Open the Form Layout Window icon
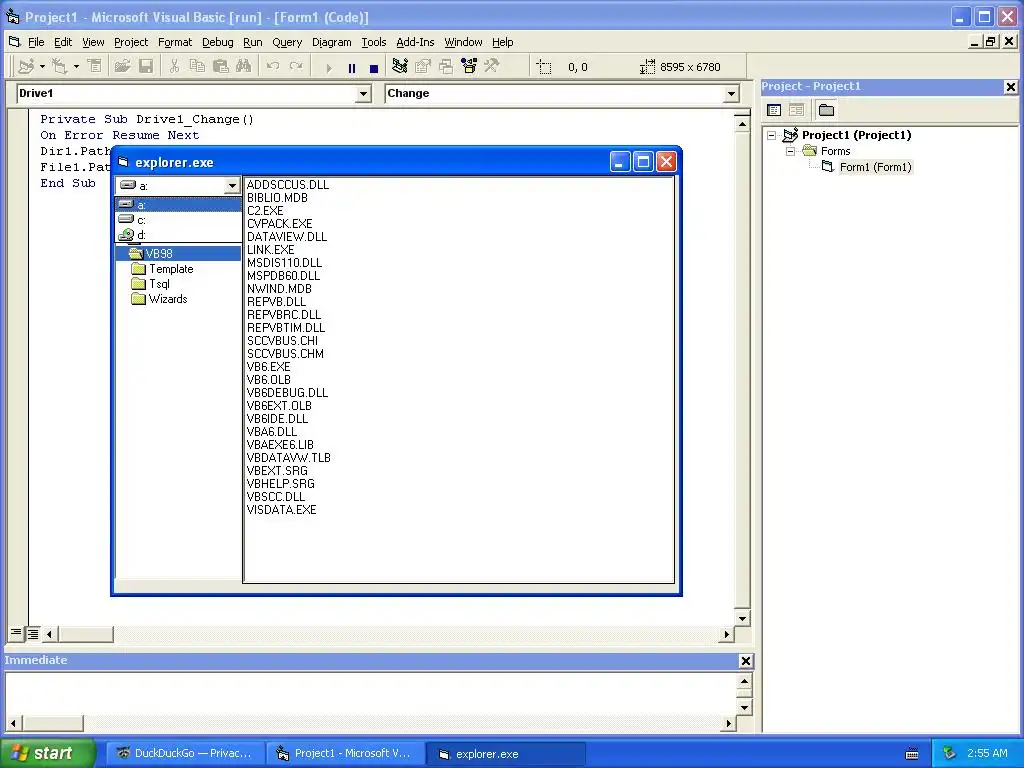This screenshot has width=1024, height=768. (x=446, y=67)
